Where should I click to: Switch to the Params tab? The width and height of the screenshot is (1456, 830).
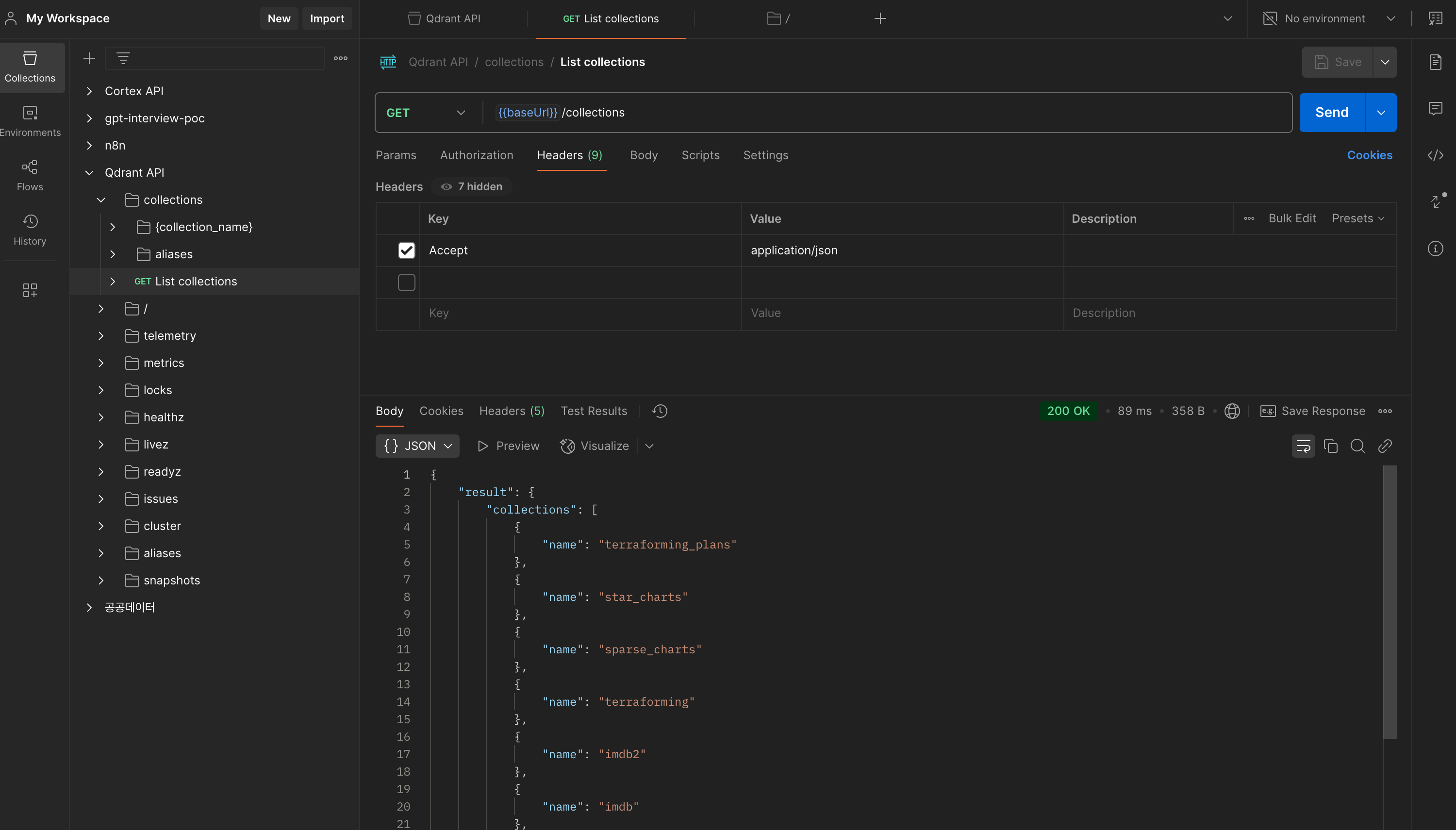[396, 156]
